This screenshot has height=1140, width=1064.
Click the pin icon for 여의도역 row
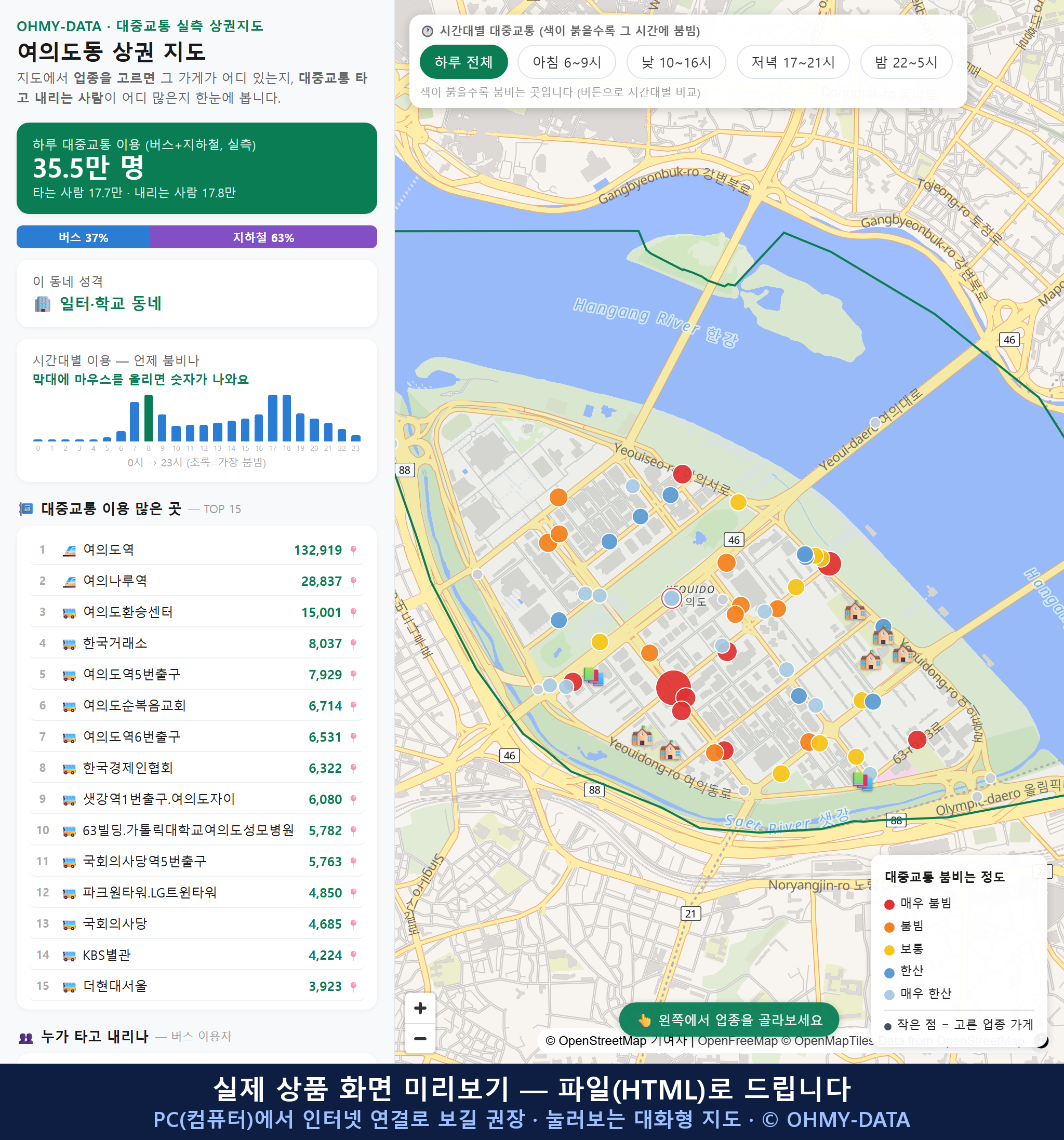353,551
